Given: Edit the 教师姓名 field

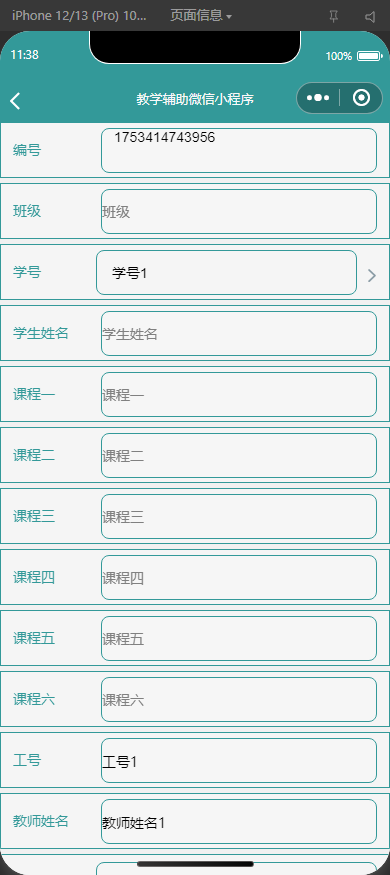Looking at the screenshot, I should tap(239, 821).
